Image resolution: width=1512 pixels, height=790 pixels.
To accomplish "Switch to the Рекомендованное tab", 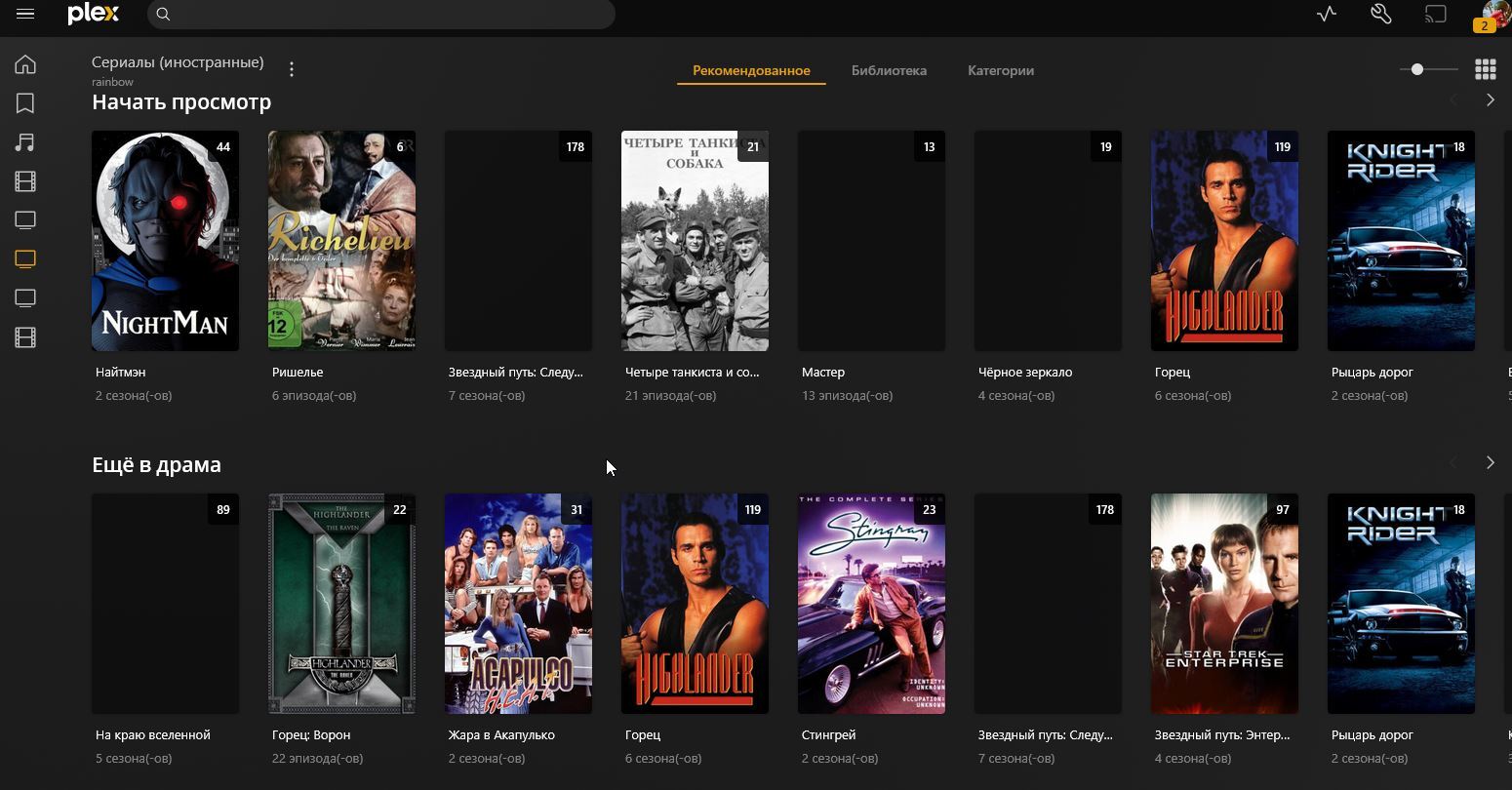I will 751,70.
